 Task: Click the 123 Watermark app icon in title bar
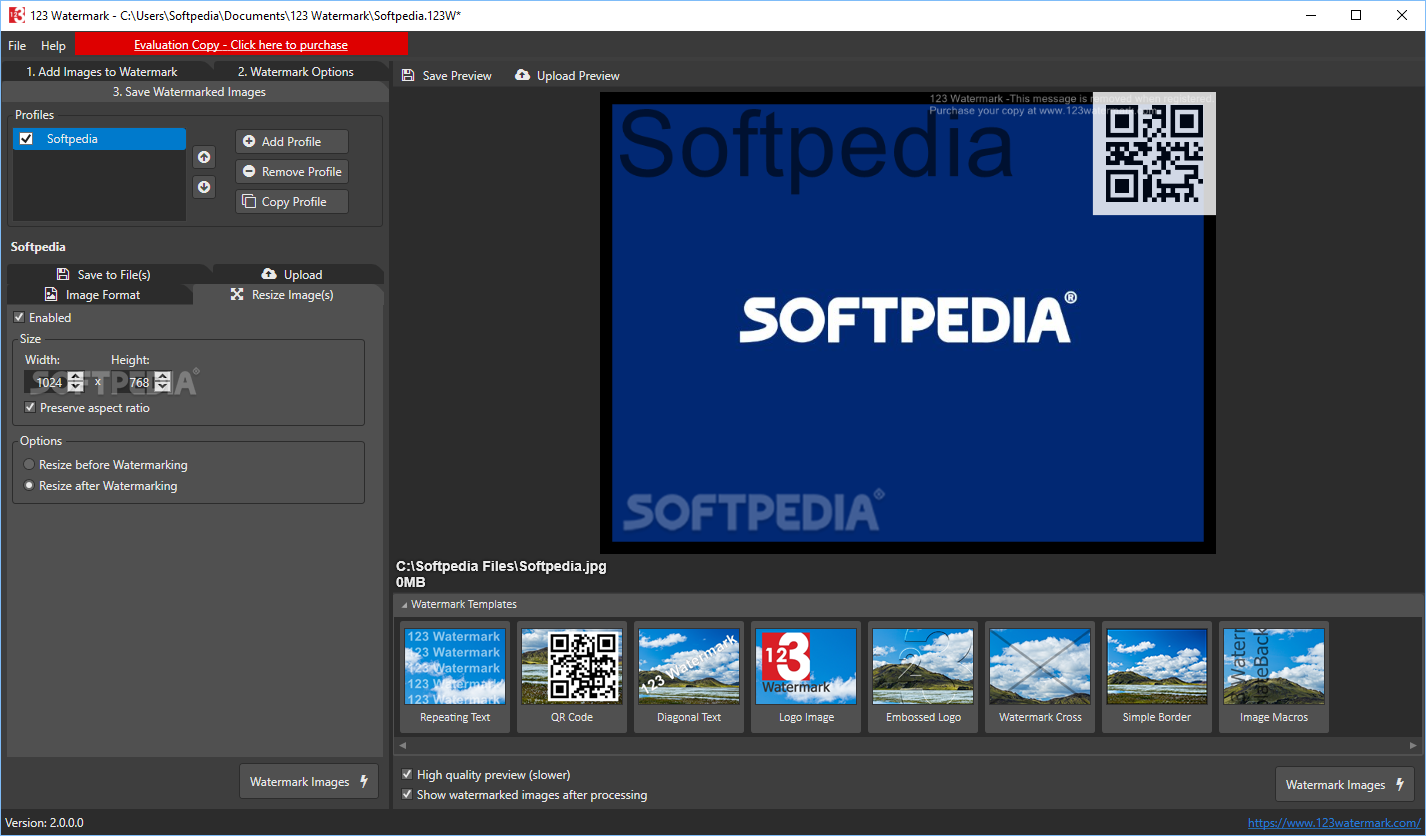tap(15, 15)
